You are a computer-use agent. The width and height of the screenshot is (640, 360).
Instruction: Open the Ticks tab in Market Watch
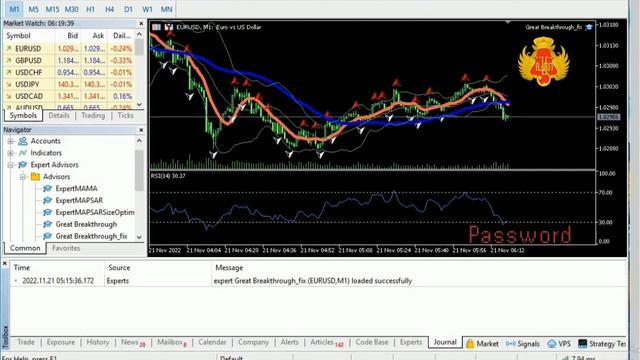pos(125,116)
